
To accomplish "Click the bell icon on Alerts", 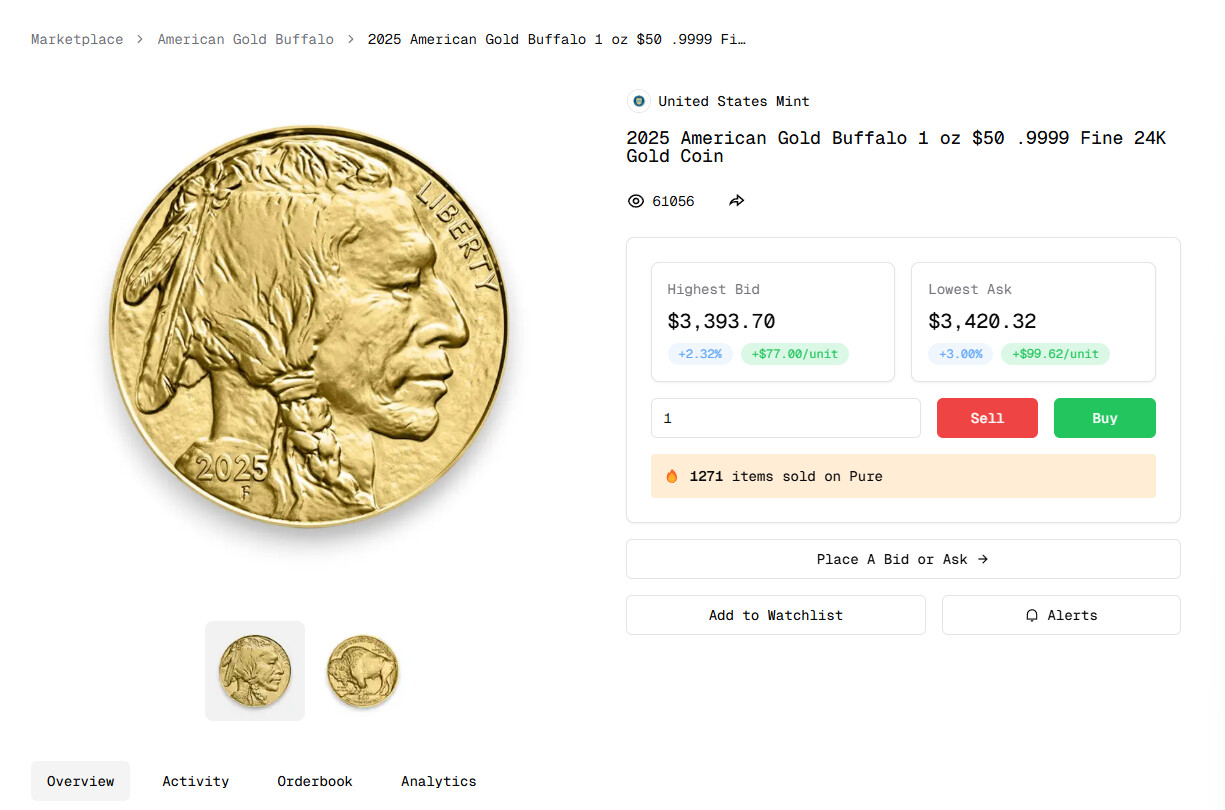I will (x=1032, y=615).
